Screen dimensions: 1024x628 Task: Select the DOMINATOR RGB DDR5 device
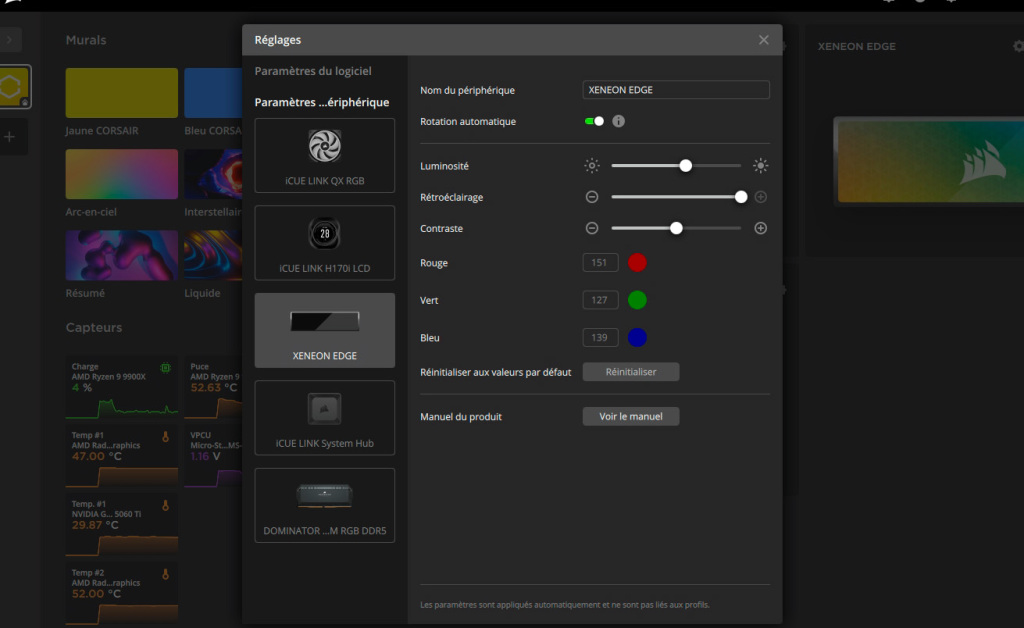pyautogui.click(x=324, y=505)
